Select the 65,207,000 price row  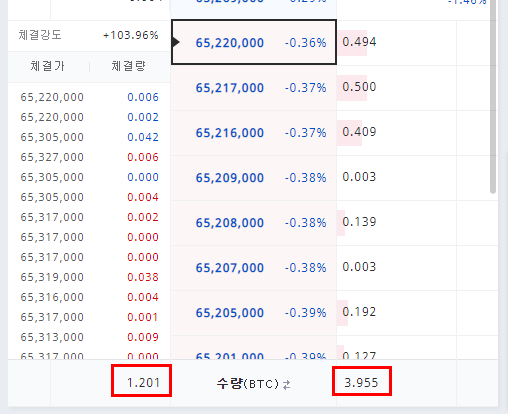click(x=254, y=268)
